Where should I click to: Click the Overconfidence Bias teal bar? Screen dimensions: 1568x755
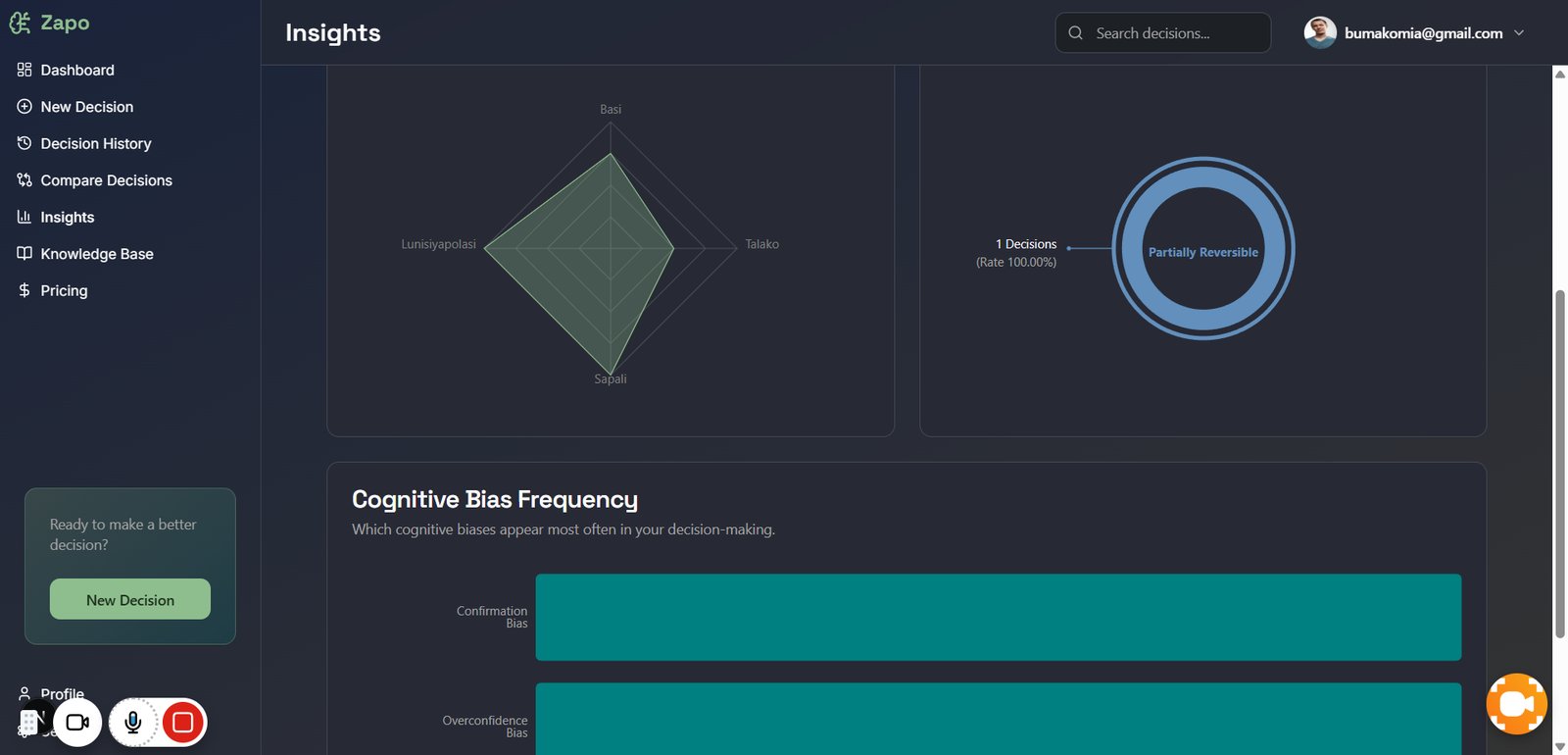(999, 719)
